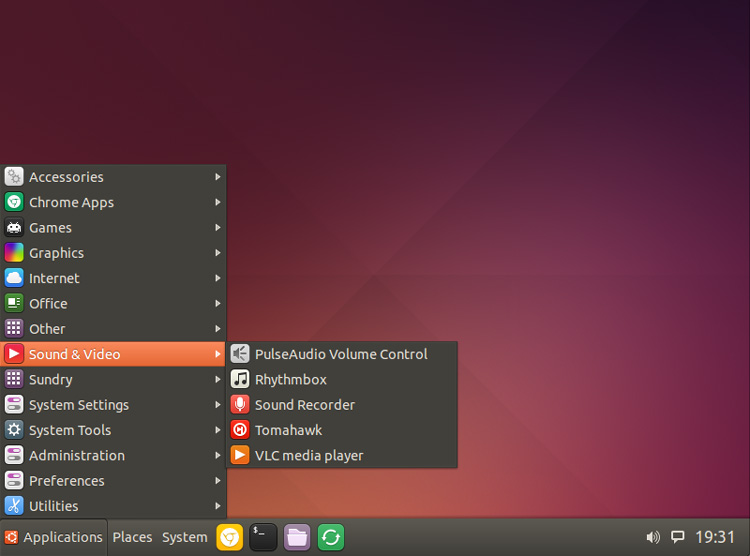This screenshot has height=556, width=750.
Task: Click the clock showing 19:31
Action: coord(715,537)
